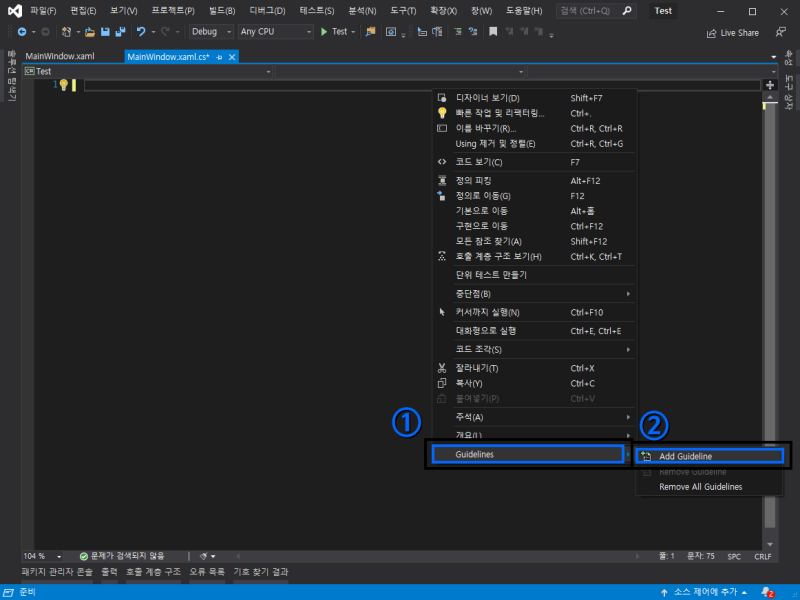Image resolution: width=800 pixels, height=600 pixels.
Task: Select 정의 피킹 context menu entry
Action: click(533, 181)
